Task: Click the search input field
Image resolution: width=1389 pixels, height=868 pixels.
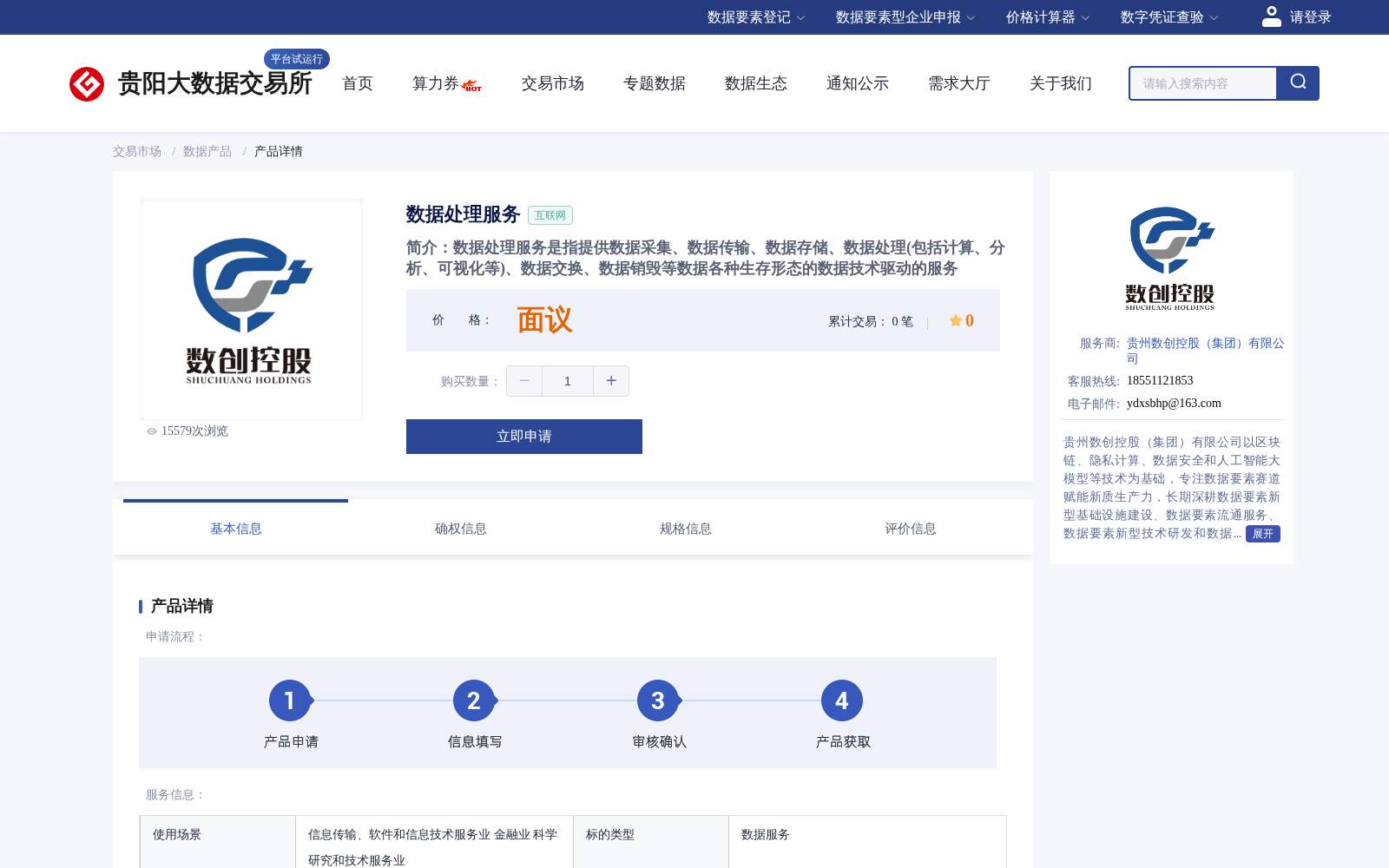Action: pos(1203,83)
